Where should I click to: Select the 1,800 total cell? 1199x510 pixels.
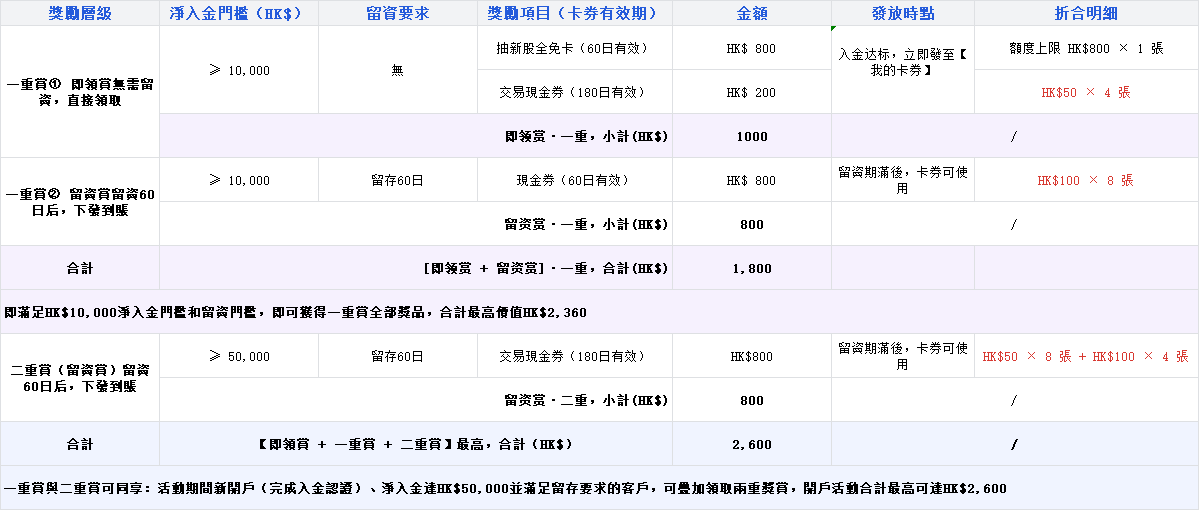click(752, 268)
